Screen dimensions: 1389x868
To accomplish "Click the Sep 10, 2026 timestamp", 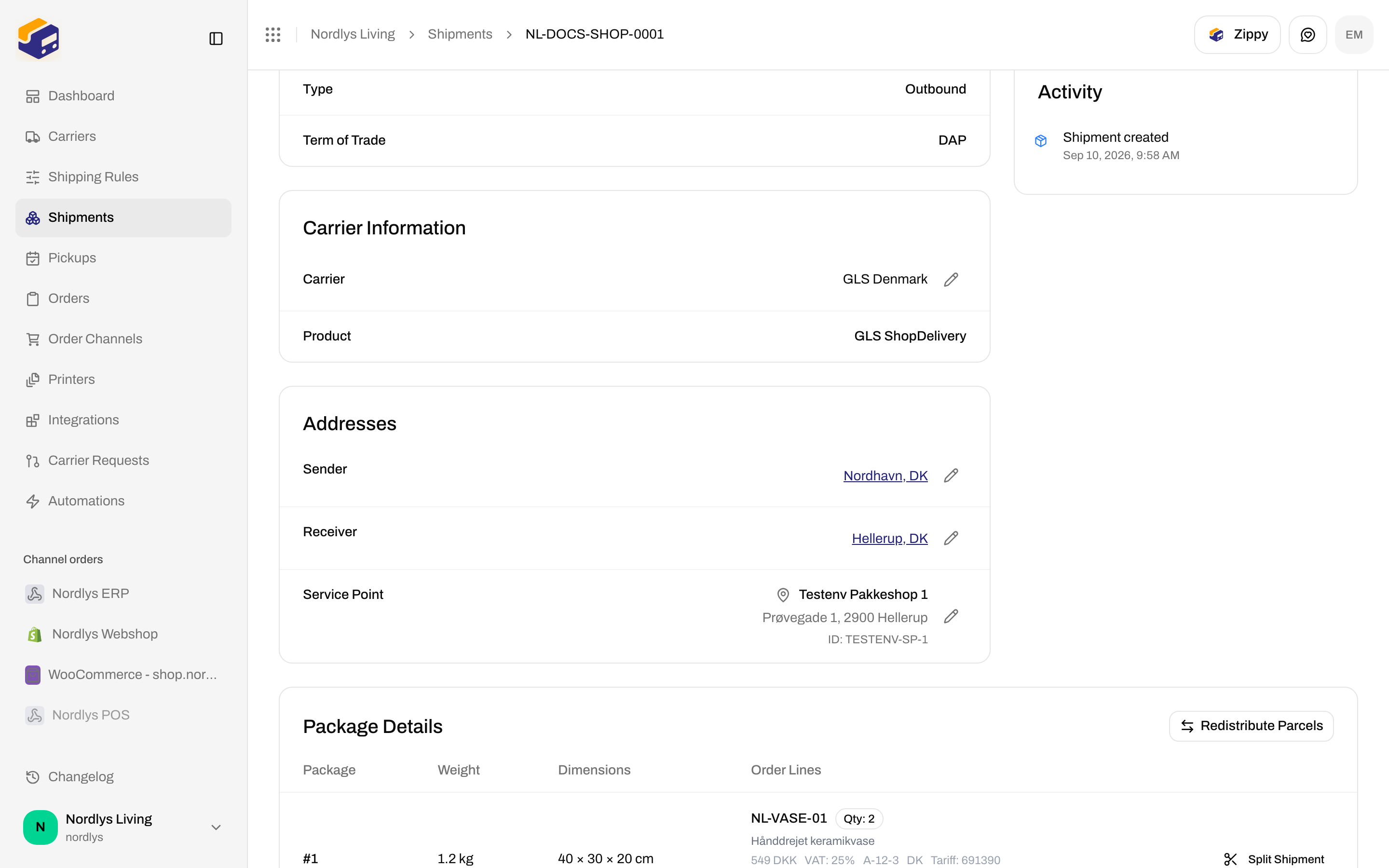I will point(1121,156).
